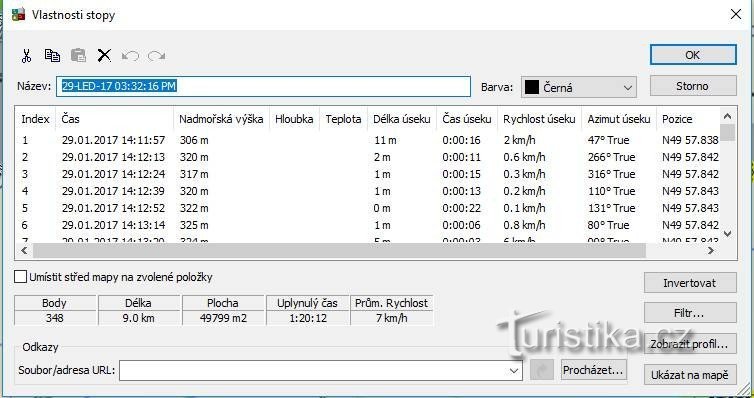Sort by the Nadmořská výška column header

click(x=221, y=119)
